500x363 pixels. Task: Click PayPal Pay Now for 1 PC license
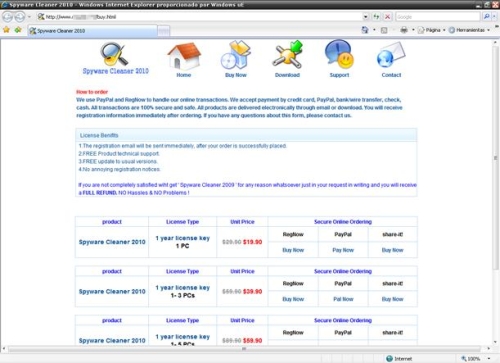(343, 250)
